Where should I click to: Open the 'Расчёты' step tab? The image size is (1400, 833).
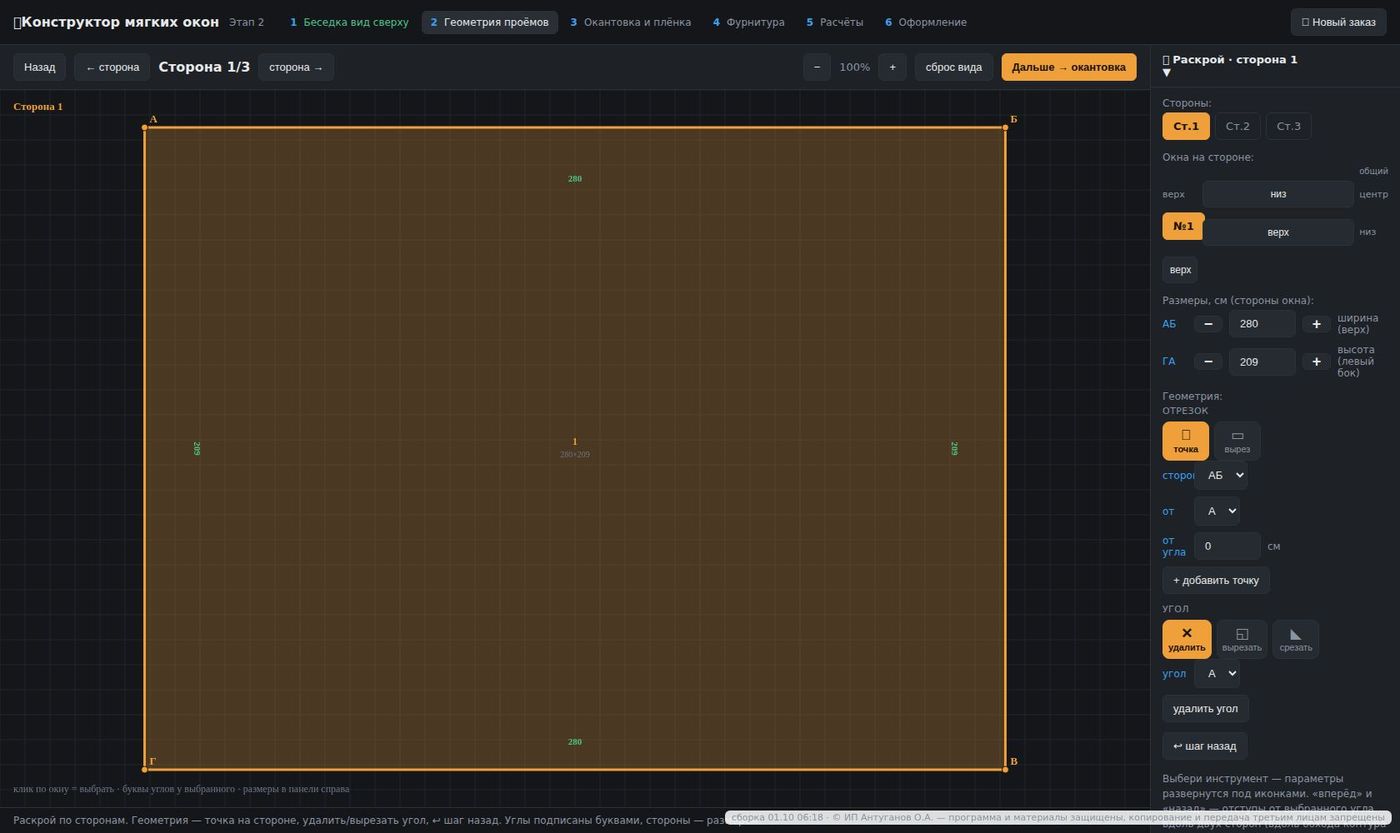(x=835, y=22)
